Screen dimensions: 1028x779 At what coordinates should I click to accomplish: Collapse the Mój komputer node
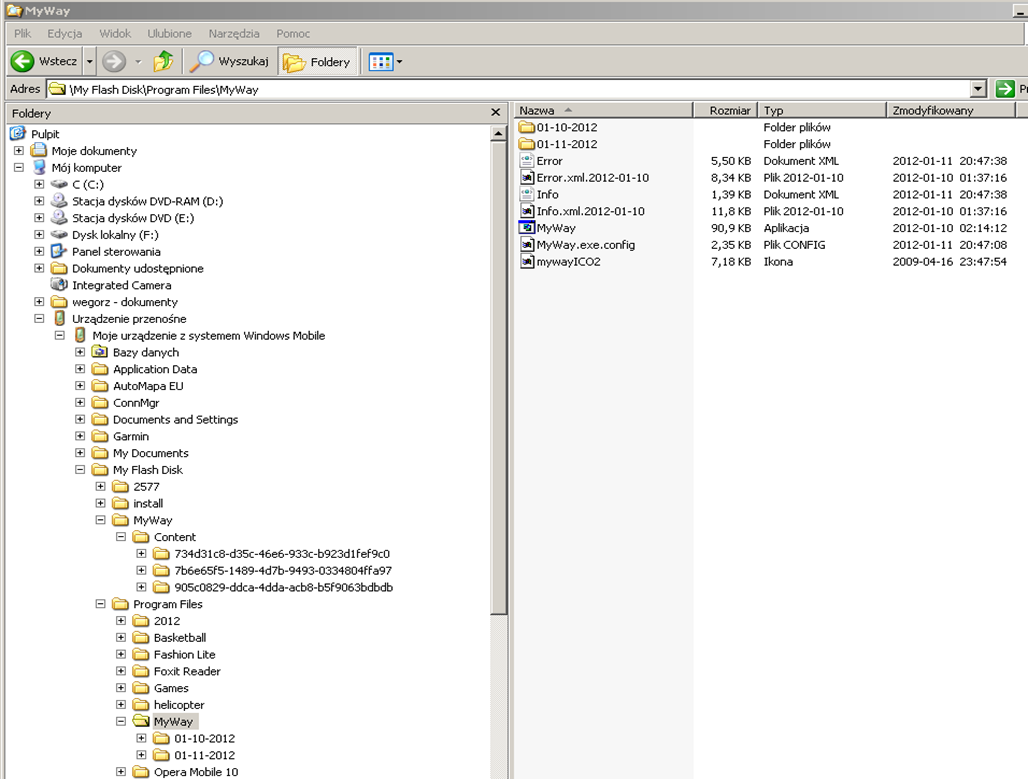19,167
